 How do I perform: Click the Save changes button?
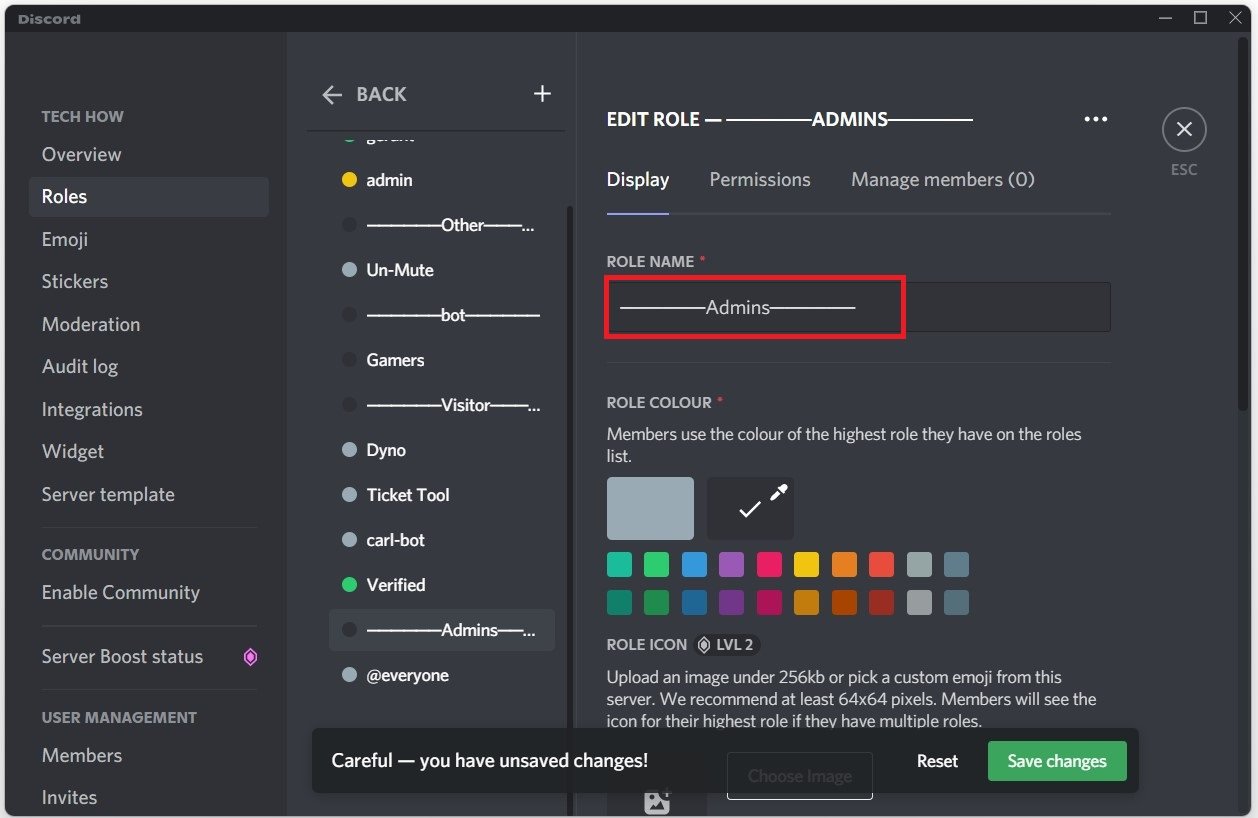[1056, 761]
